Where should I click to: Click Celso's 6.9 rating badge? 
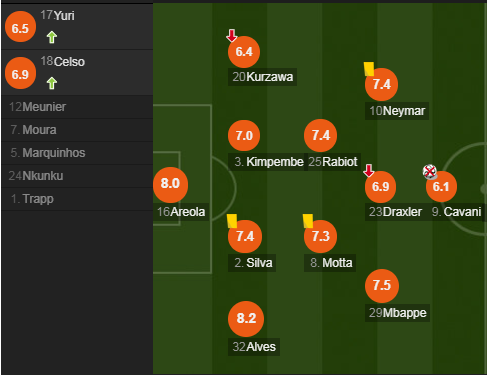tap(20, 74)
